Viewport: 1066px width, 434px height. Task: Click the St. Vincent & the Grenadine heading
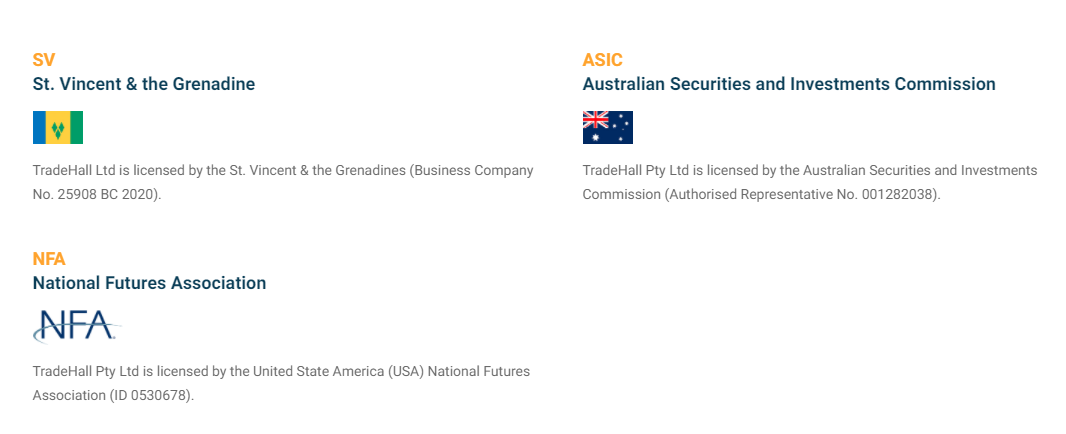(x=144, y=84)
